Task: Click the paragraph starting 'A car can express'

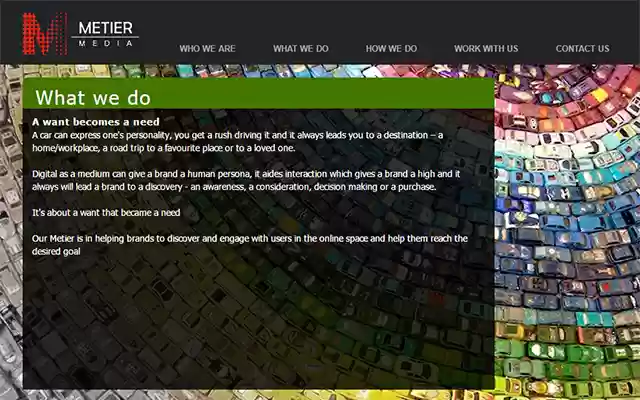Action: point(238,142)
